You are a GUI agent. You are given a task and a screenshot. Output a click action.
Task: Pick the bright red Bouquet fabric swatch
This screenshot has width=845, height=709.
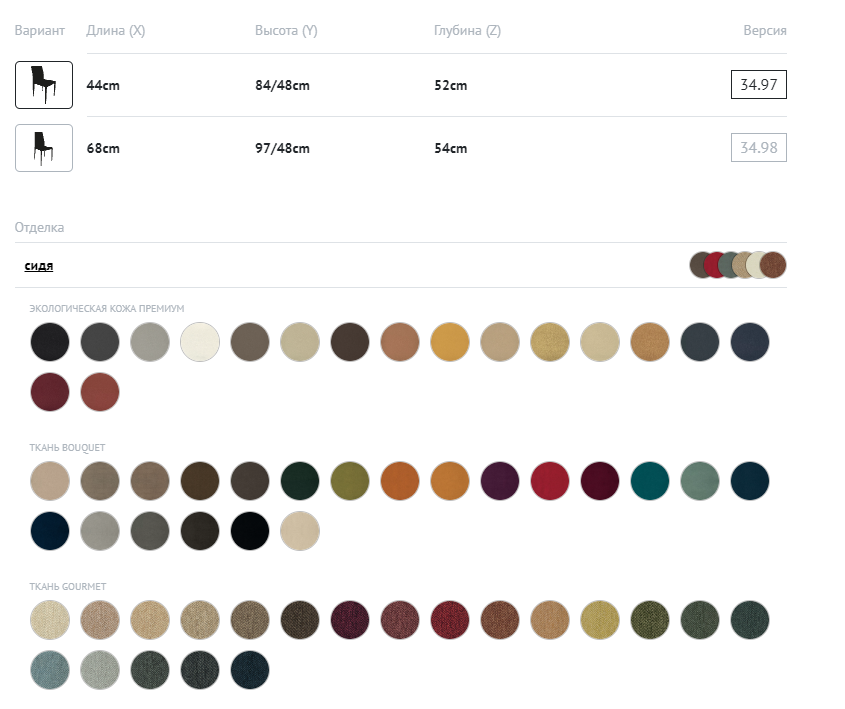coord(550,481)
